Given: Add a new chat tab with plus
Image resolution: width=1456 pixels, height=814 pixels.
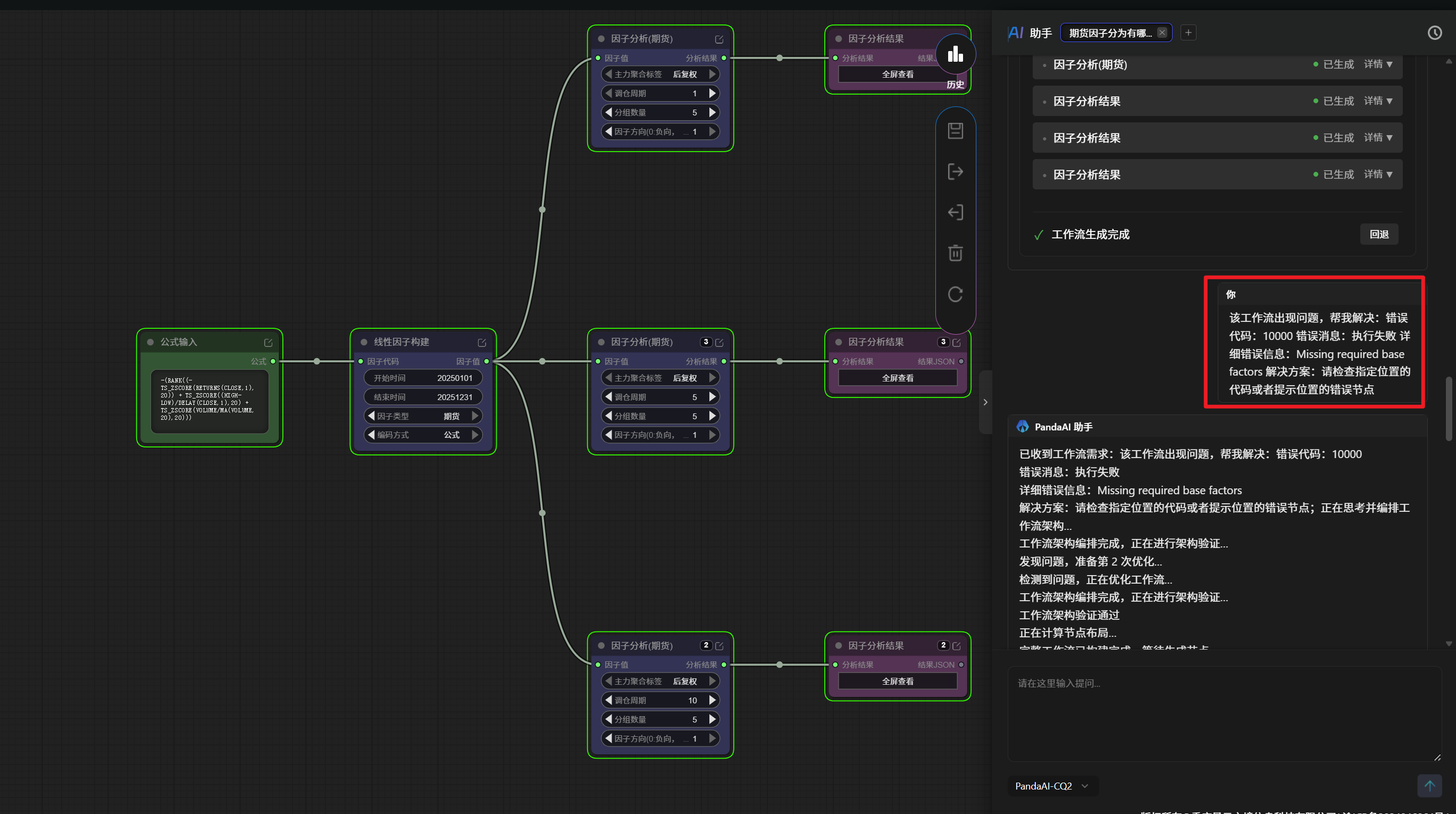Looking at the screenshot, I should click(1188, 33).
